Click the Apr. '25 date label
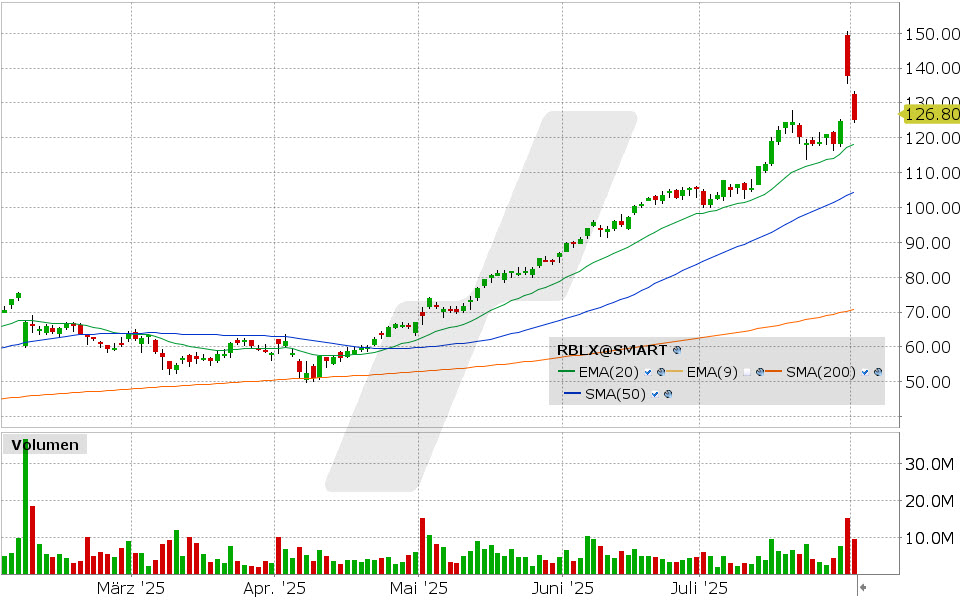Screen dimensions: 960x600 point(274,588)
